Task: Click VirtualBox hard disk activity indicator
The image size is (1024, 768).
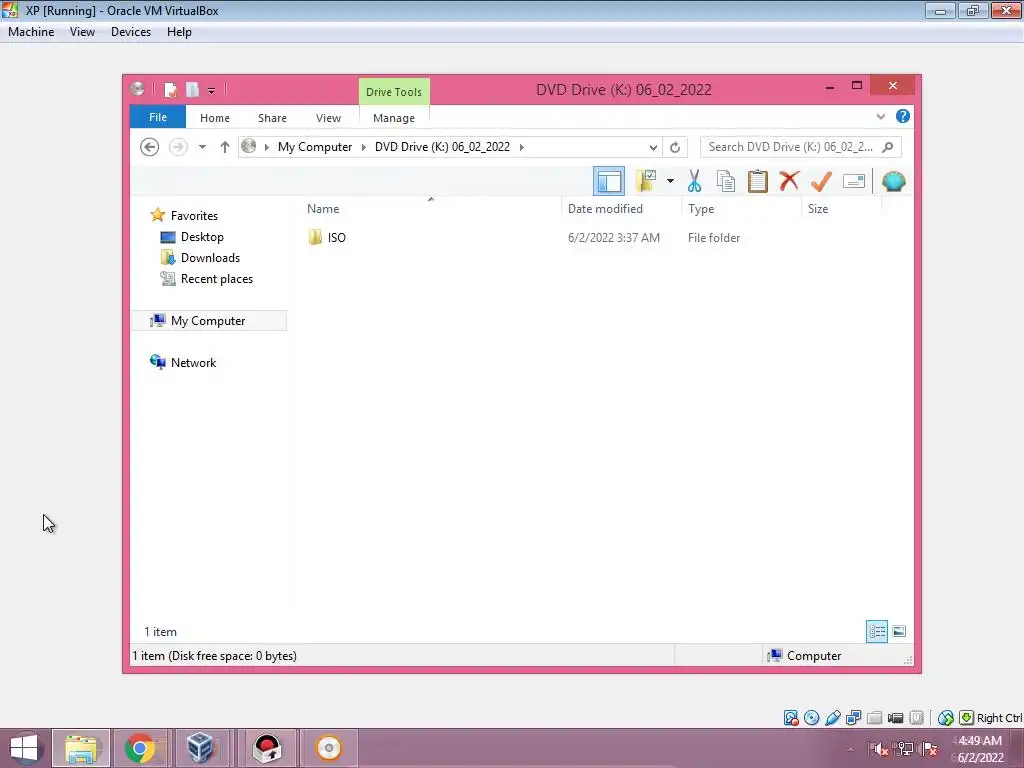Action: [x=791, y=718]
